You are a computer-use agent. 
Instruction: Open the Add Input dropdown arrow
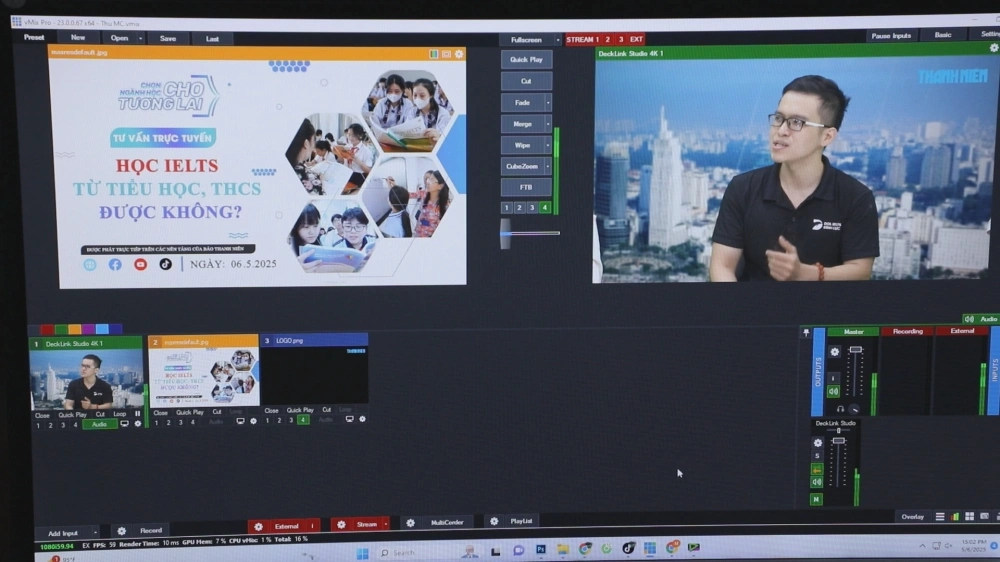tap(95, 533)
